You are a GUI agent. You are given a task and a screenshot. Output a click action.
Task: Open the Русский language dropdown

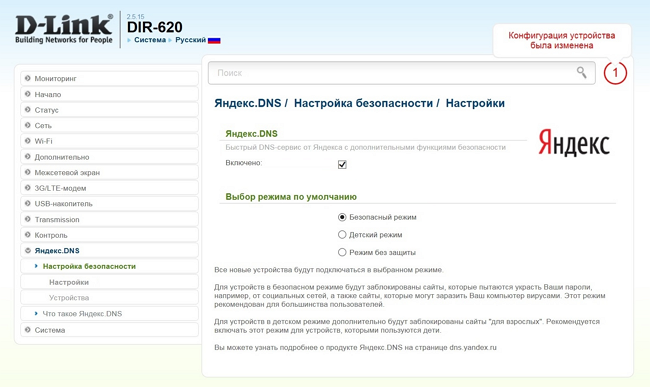coord(190,40)
